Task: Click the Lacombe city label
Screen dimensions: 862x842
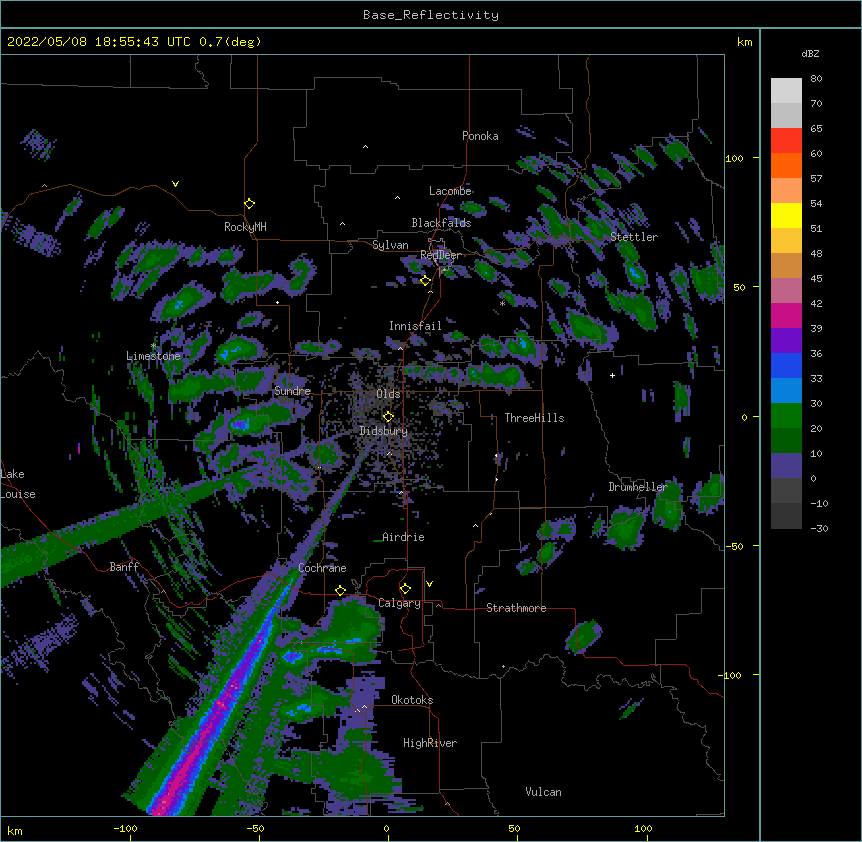Action: click(x=450, y=191)
